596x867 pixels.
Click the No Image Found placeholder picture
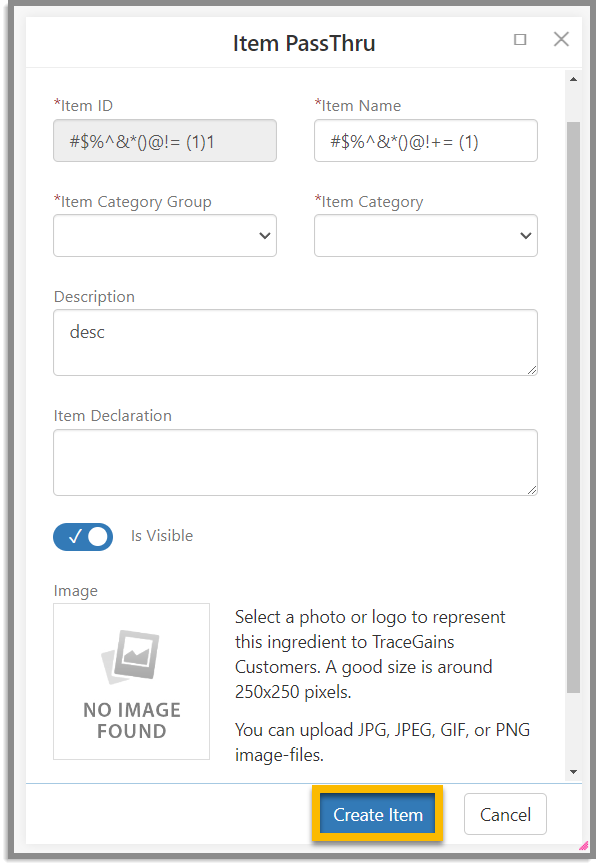pos(132,681)
